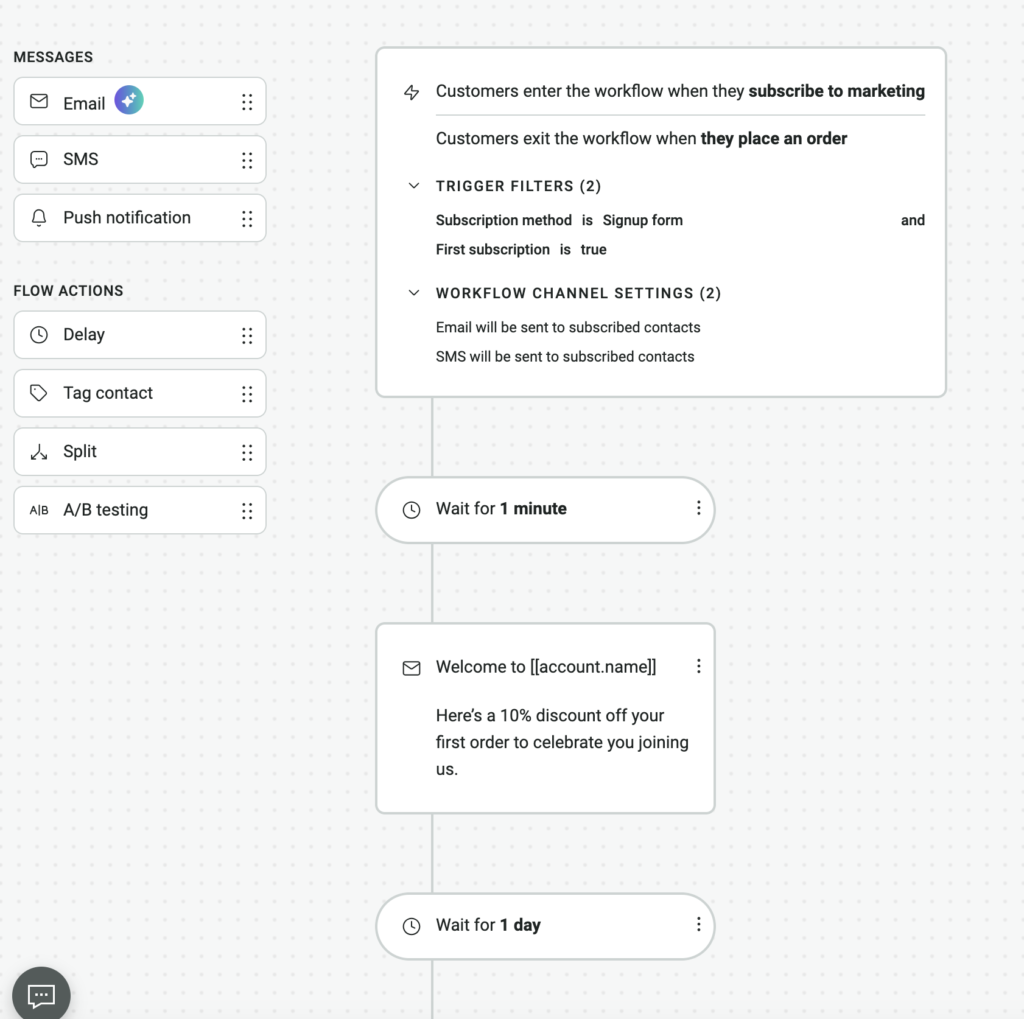
Task: Select the SMS speech bubble icon
Action: pyautogui.click(x=39, y=160)
